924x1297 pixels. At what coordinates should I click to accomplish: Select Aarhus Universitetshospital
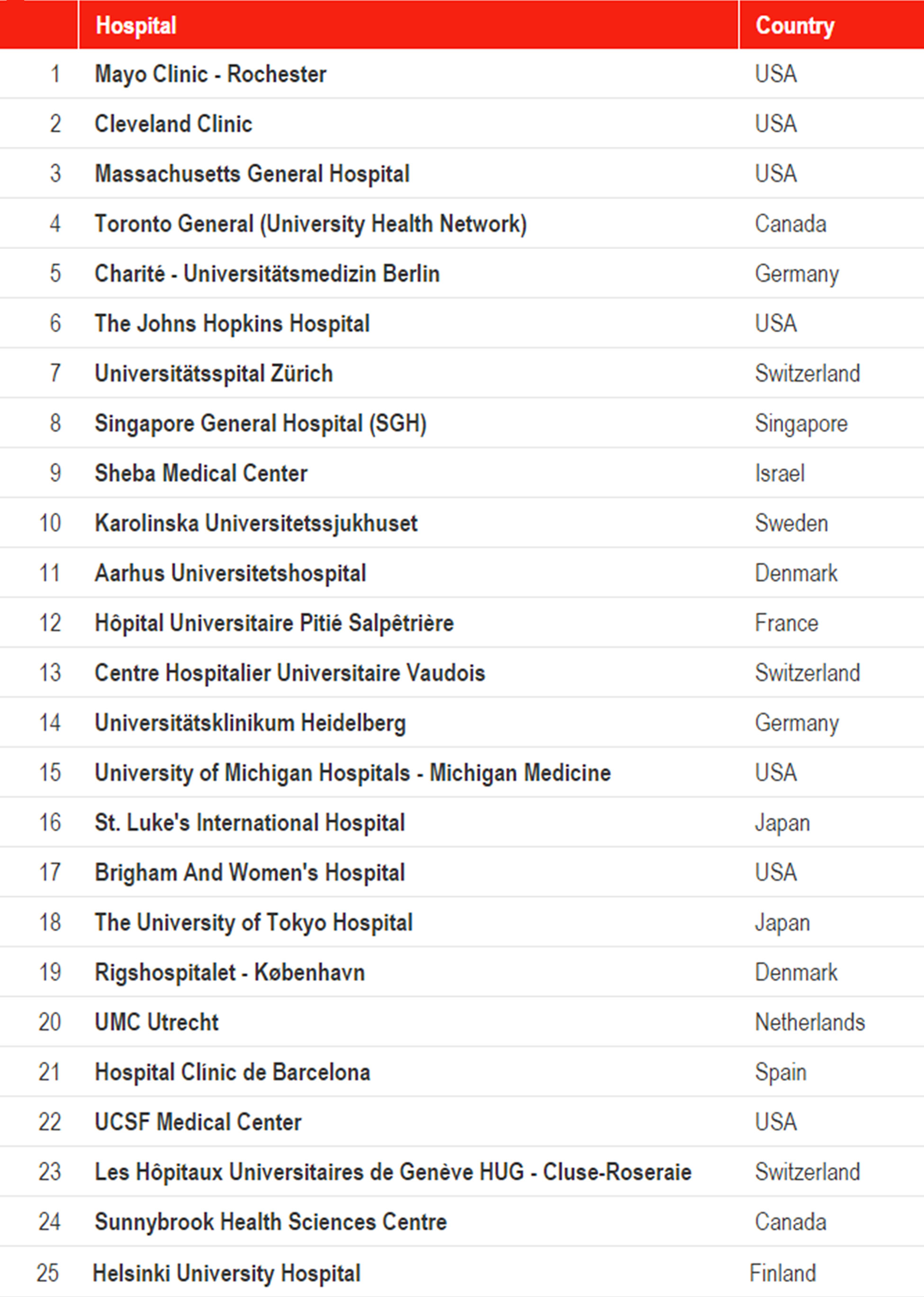pos(231,573)
